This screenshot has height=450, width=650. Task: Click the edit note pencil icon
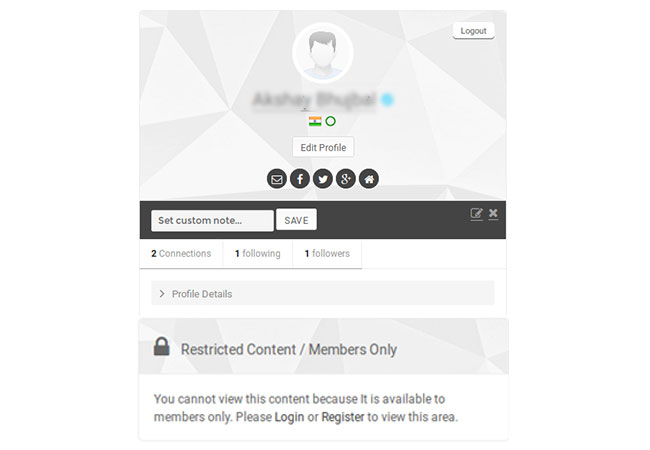coord(476,214)
